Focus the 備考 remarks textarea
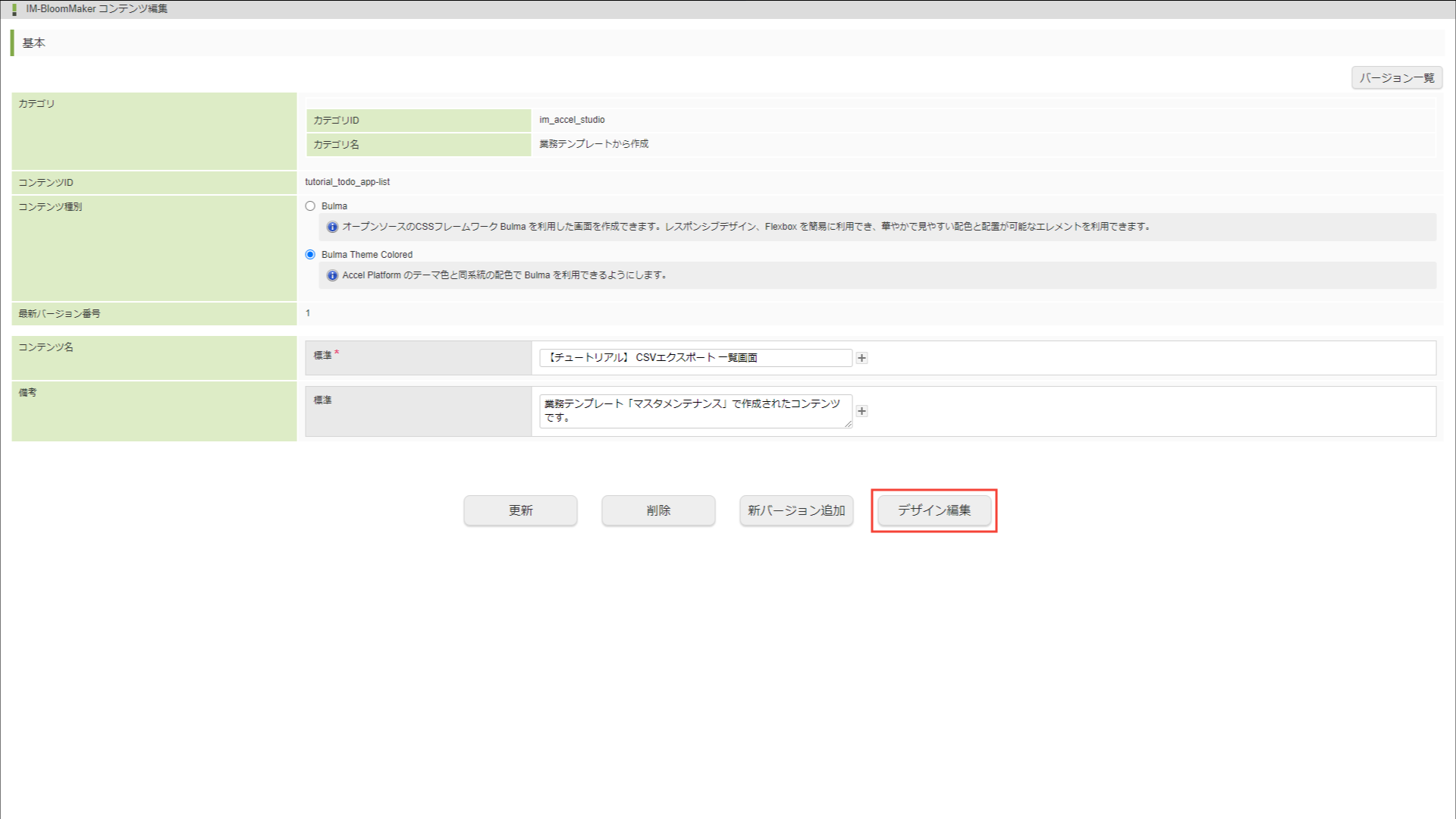The image size is (1456, 819). point(695,411)
